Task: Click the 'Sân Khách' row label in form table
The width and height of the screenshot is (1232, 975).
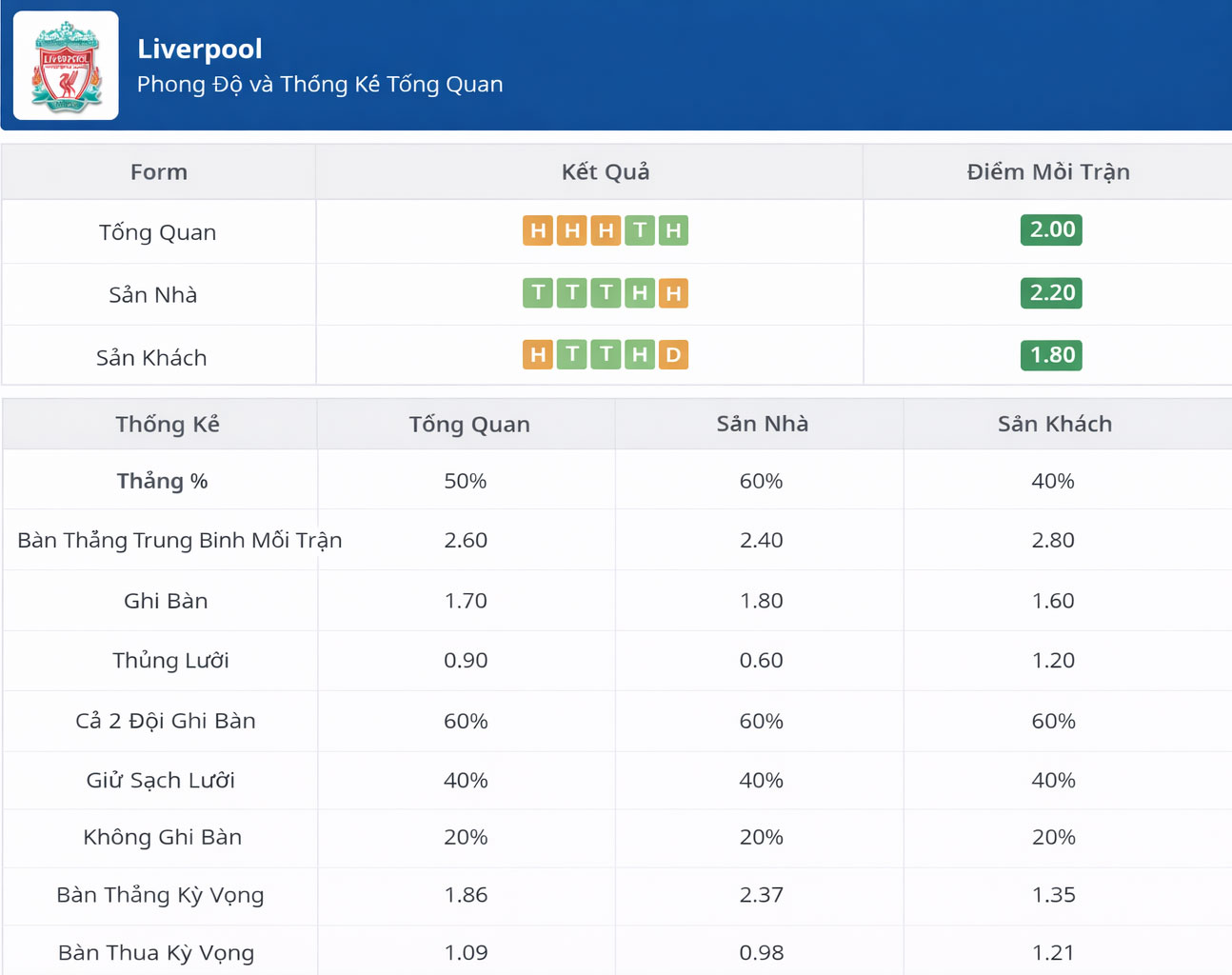Action: click(x=151, y=358)
